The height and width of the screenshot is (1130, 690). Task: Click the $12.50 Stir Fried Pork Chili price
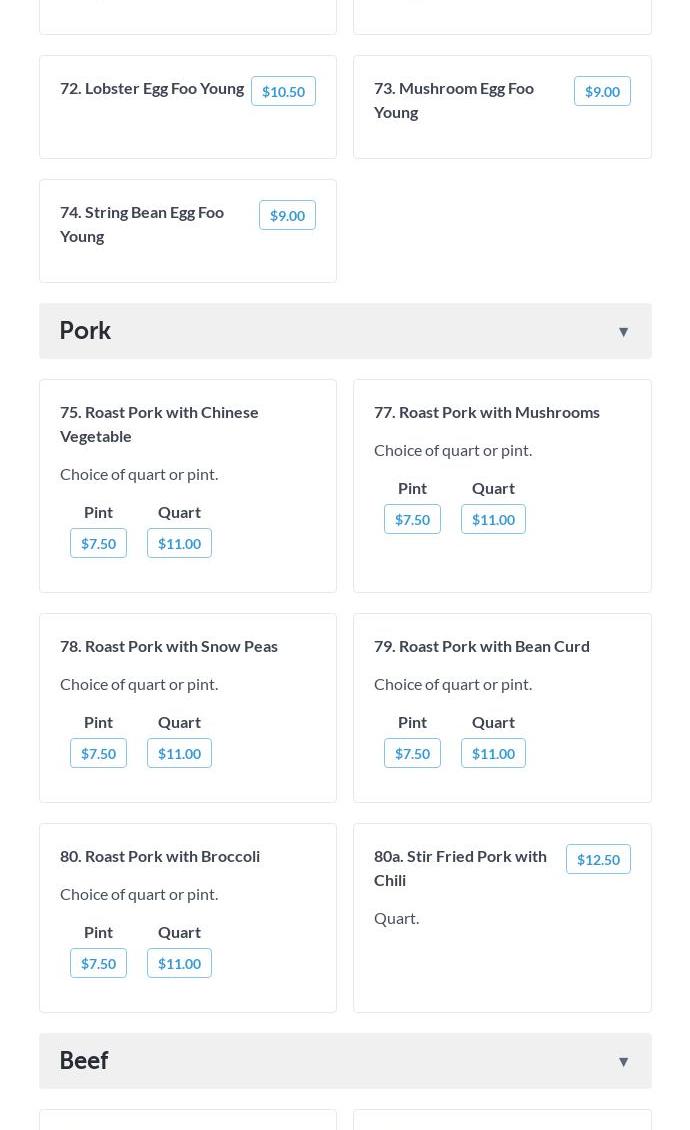[x=598, y=859]
